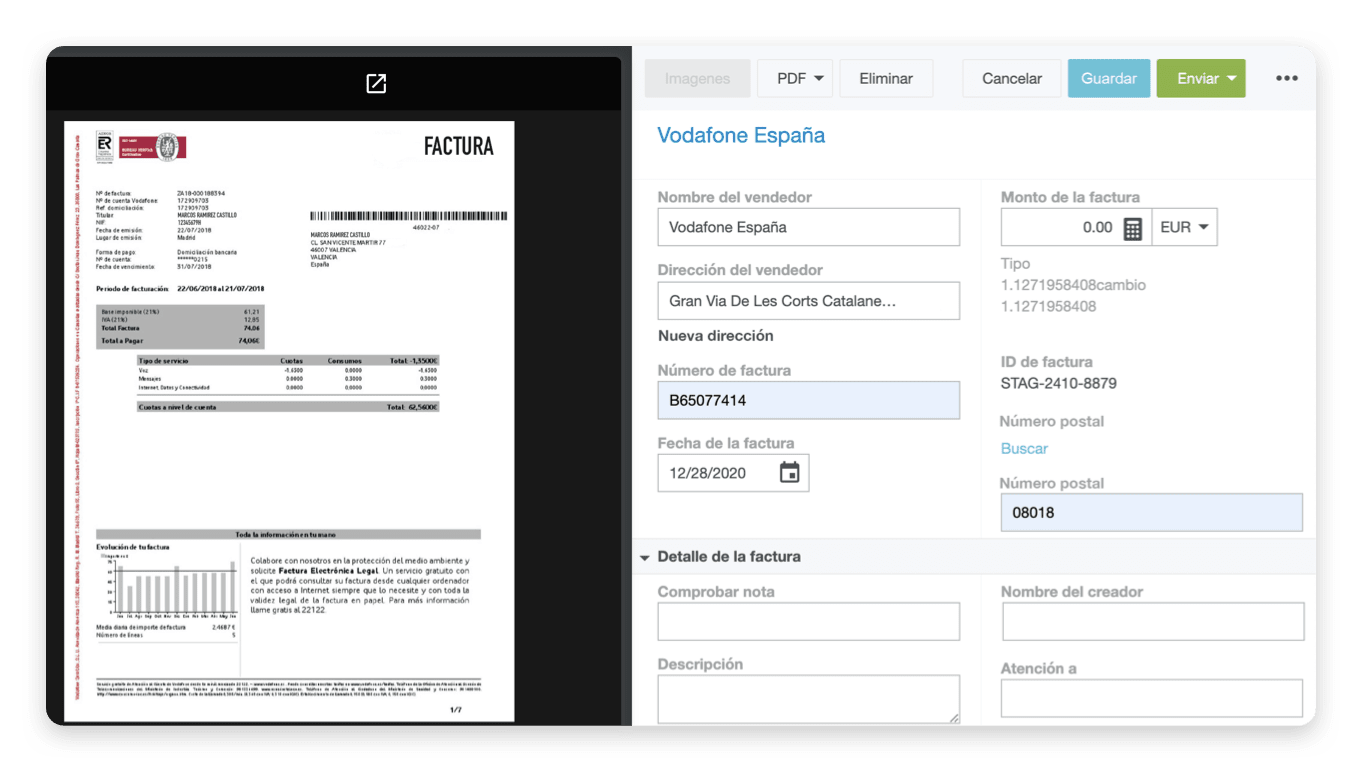Click the Buscar link under Número postal

point(1024,449)
